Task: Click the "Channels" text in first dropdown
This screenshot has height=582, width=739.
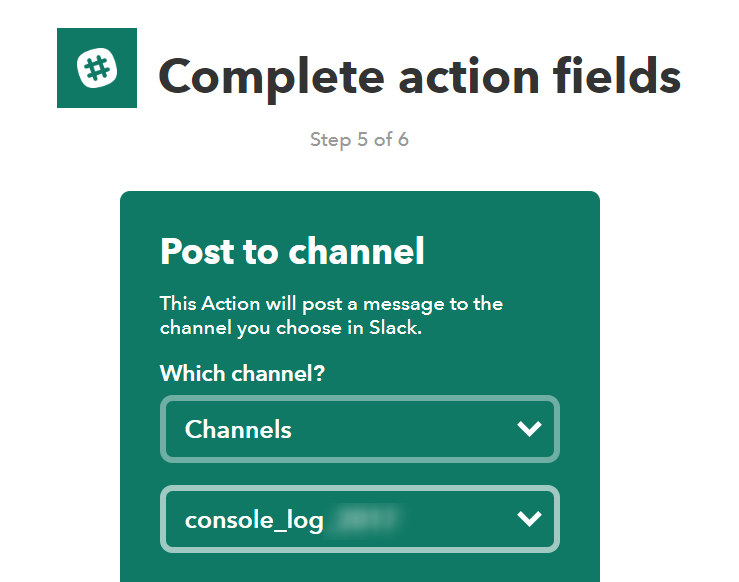Action: [238, 430]
